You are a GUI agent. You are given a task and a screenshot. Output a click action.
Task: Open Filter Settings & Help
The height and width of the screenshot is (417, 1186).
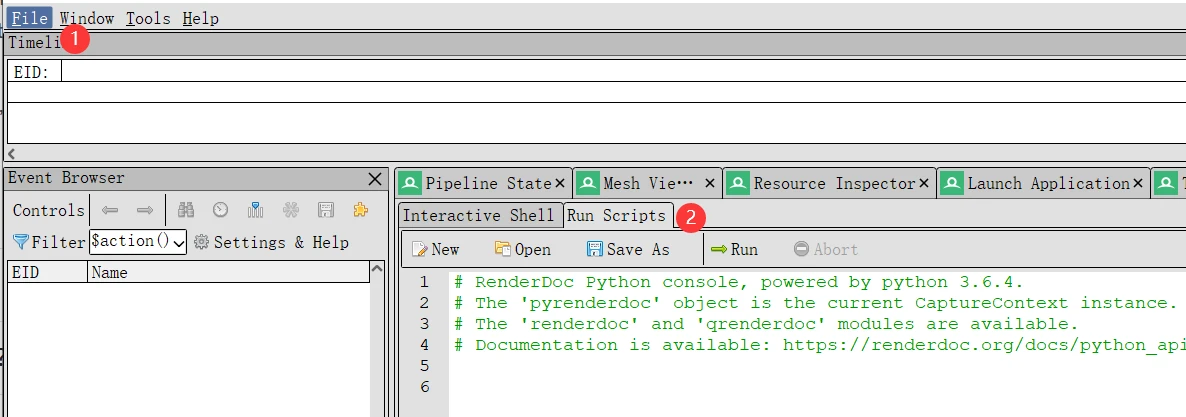point(271,242)
